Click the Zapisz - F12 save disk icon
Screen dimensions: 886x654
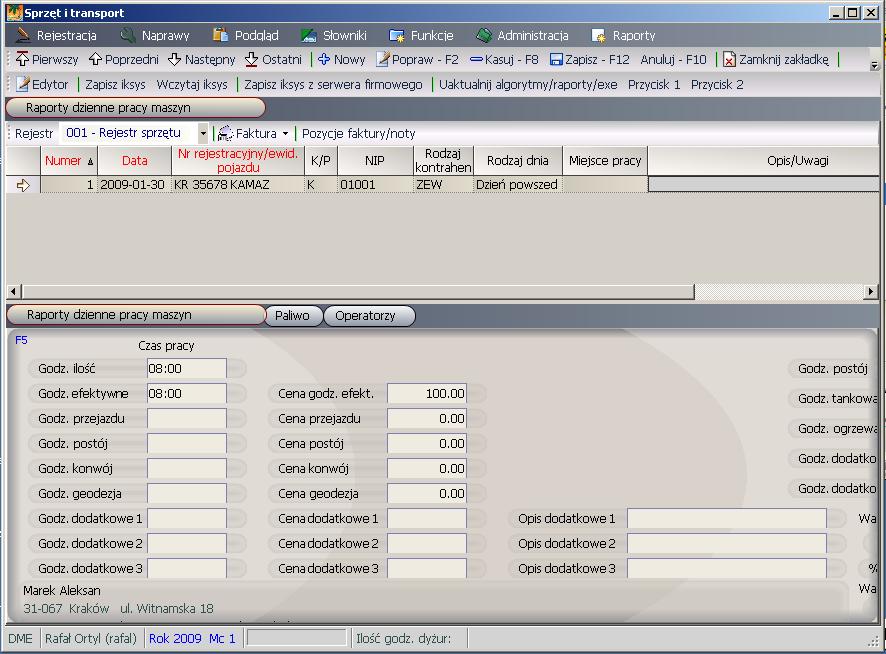tap(556, 59)
